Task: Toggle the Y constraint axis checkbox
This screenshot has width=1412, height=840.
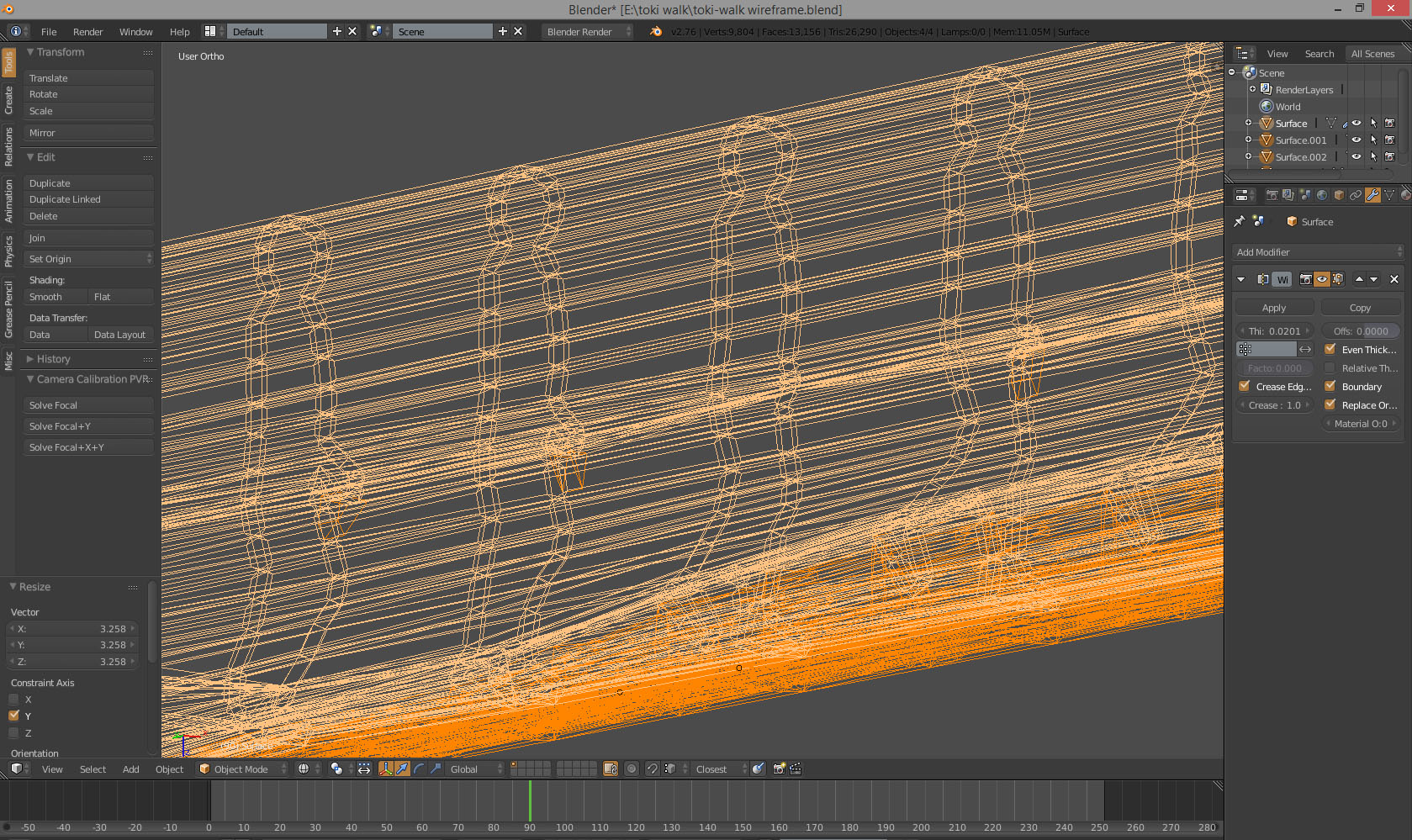Action: 13,716
